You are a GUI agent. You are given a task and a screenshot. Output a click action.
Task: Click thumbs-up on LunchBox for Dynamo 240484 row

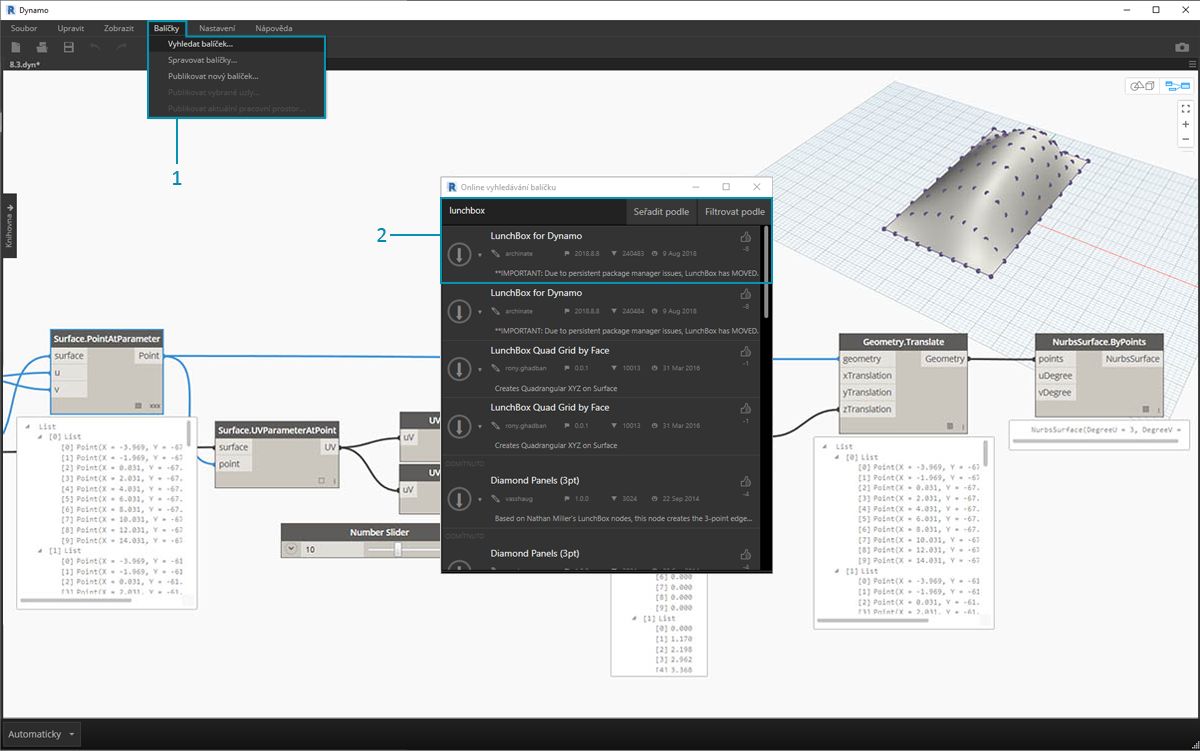pyautogui.click(x=745, y=295)
